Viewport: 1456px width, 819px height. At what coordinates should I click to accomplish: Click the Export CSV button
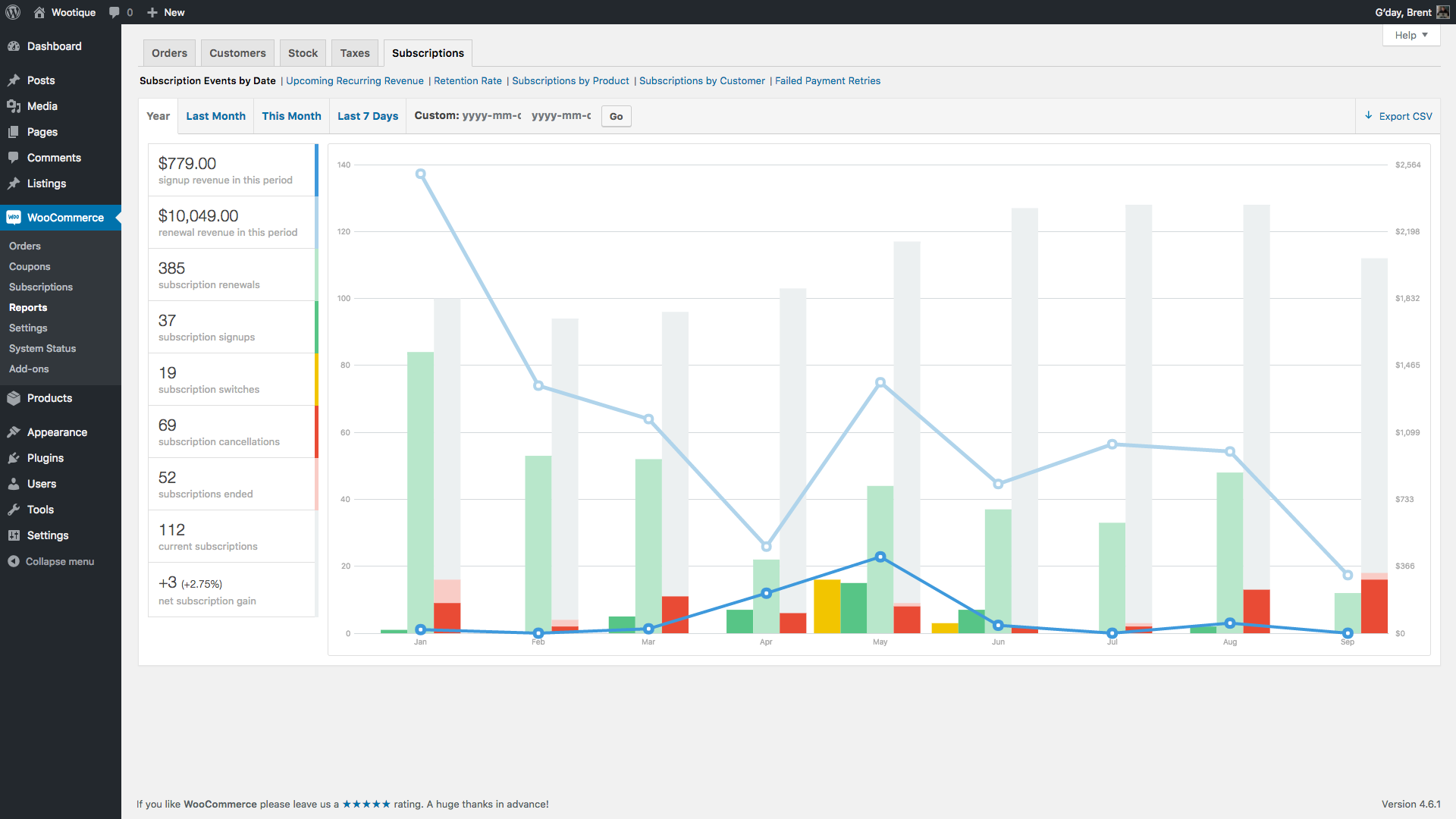tap(1398, 116)
